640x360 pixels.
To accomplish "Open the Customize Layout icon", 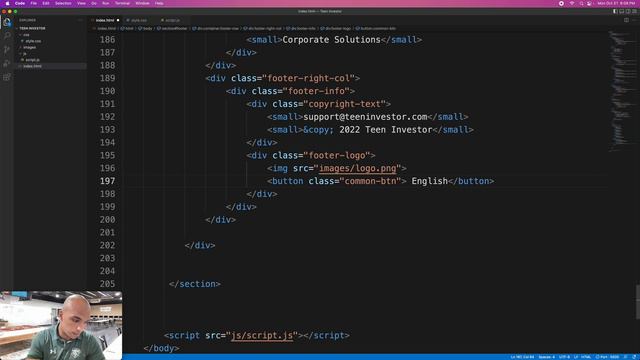I will click(x=634, y=11).
